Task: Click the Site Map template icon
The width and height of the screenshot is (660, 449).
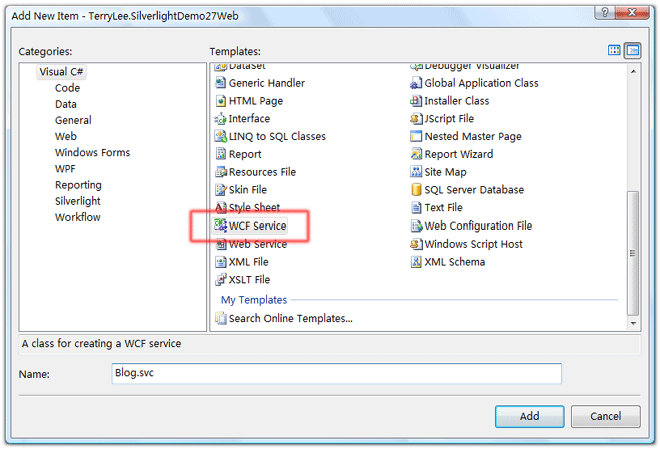Action: point(417,172)
